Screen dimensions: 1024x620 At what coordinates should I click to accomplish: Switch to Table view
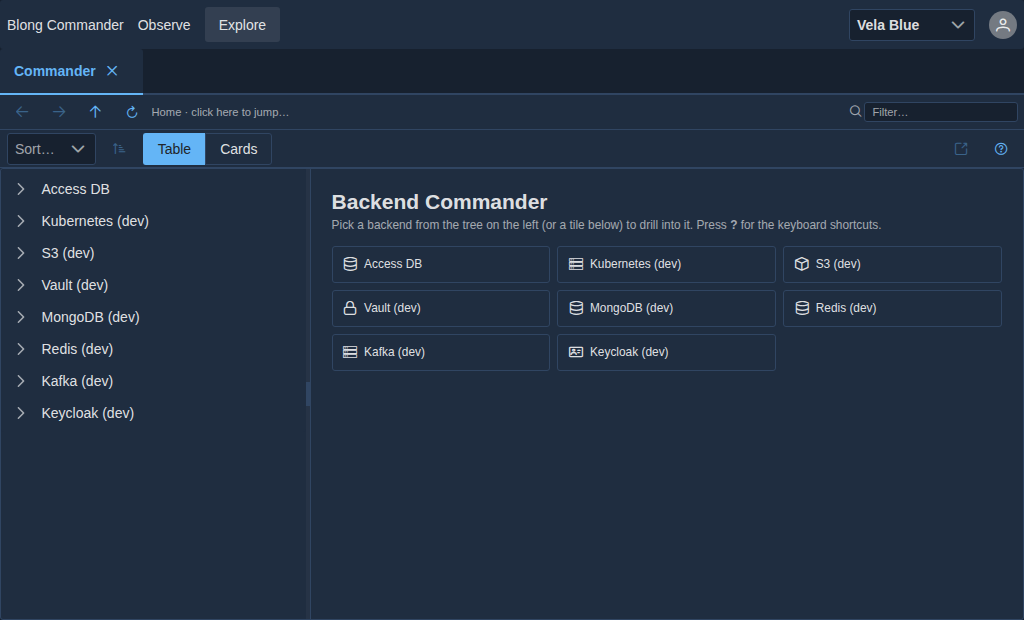174,149
